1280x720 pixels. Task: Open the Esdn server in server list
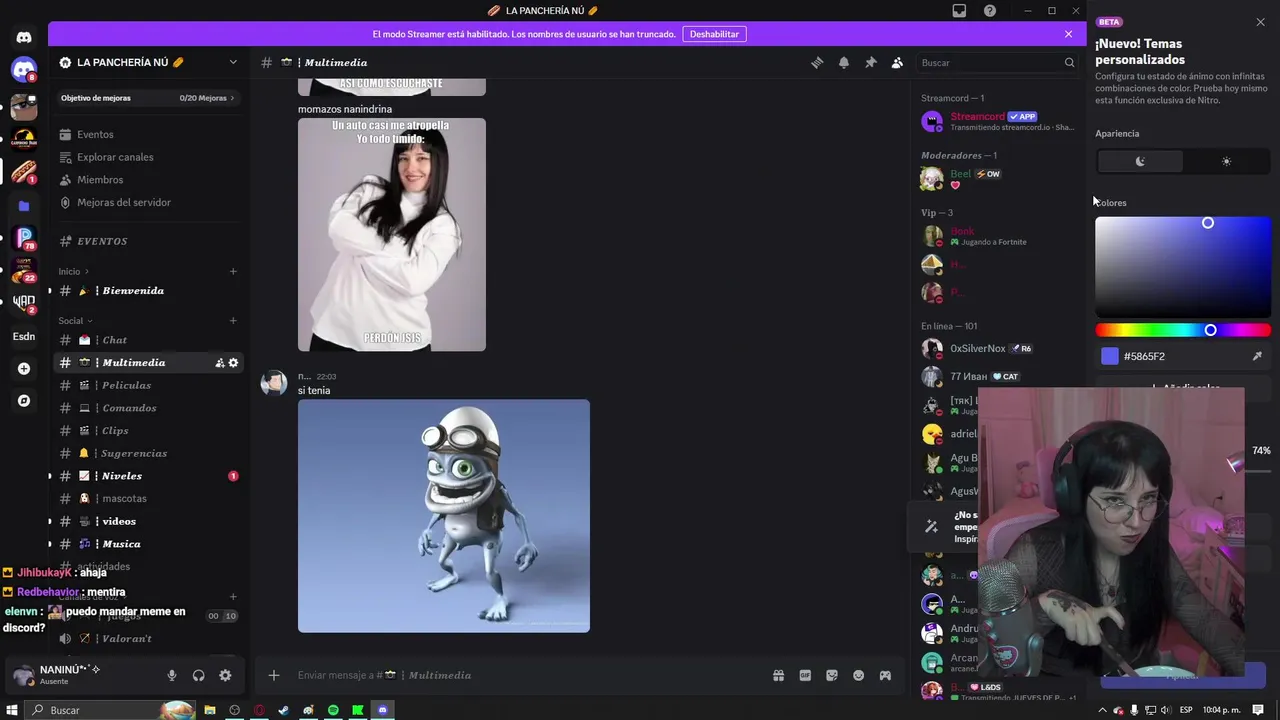24,336
